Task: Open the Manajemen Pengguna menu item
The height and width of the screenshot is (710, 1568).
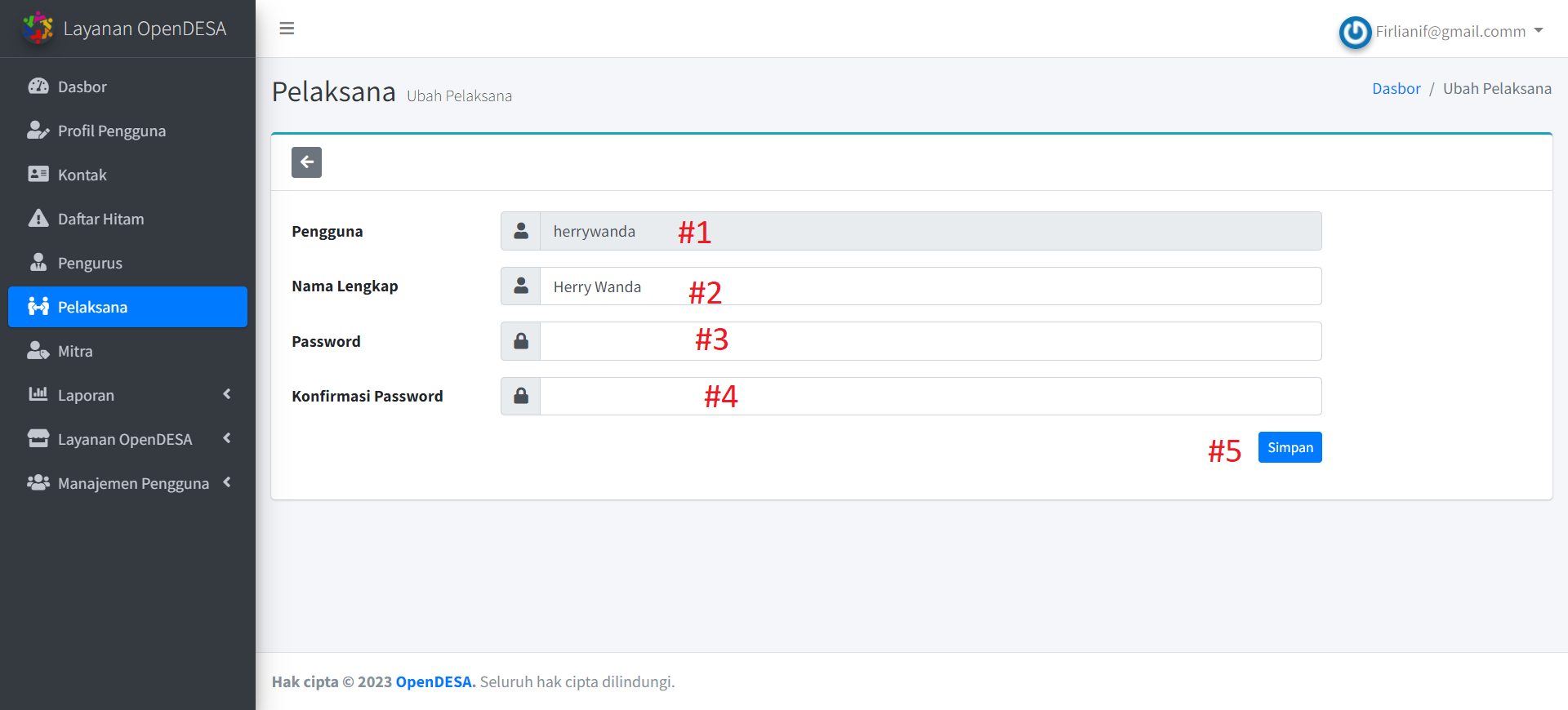Action: [127, 483]
